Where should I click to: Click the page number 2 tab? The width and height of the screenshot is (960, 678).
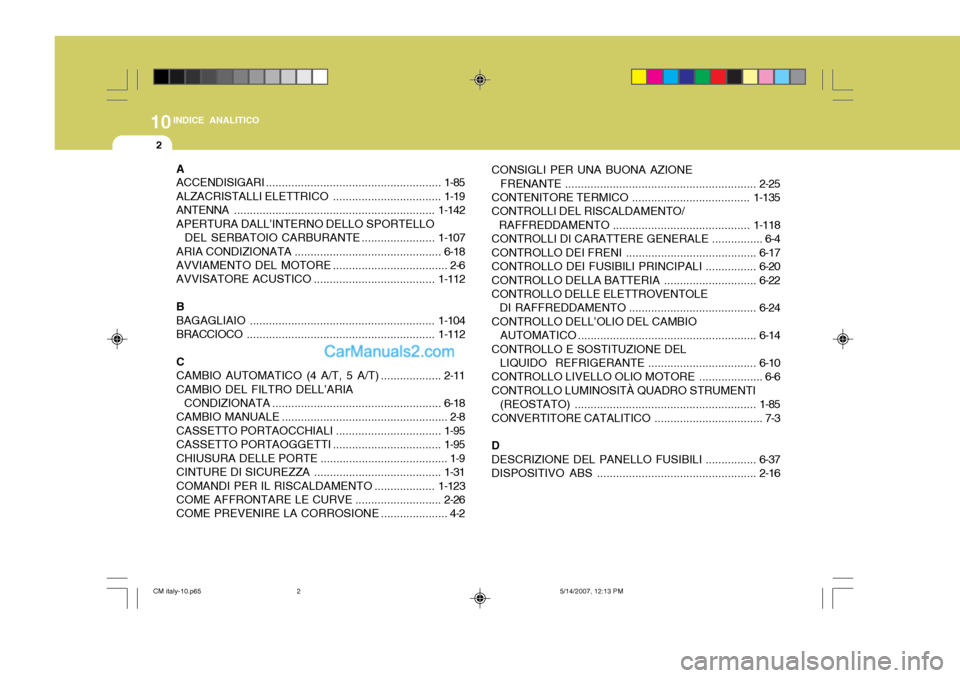point(159,145)
